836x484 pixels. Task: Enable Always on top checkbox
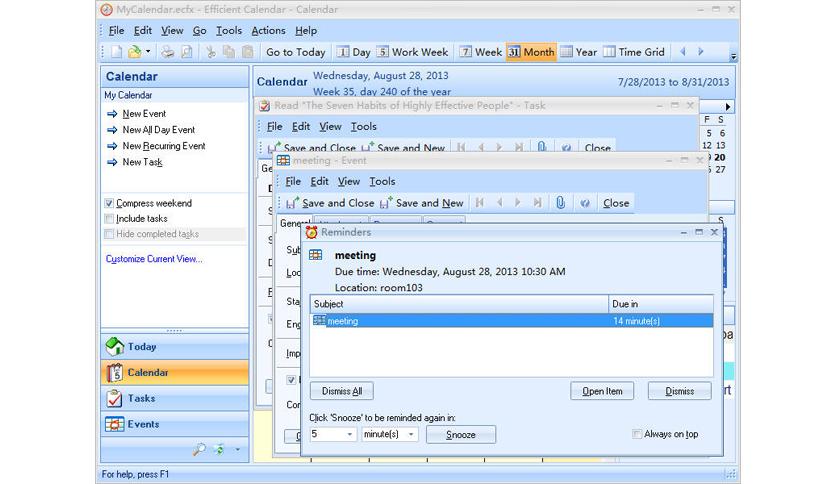(x=637, y=434)
